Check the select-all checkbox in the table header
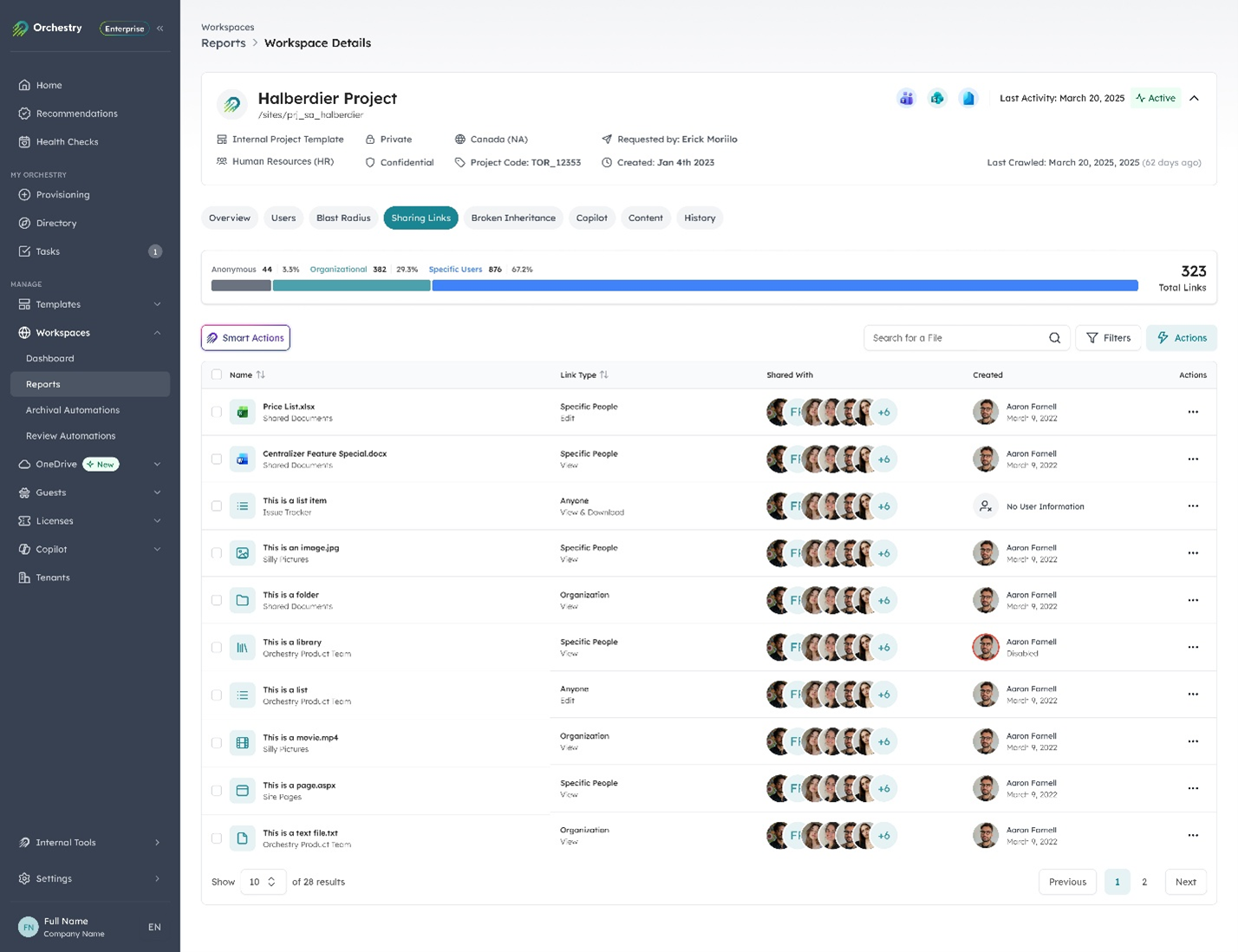Viewport: 1238px width, 952px height. point(216,375)
